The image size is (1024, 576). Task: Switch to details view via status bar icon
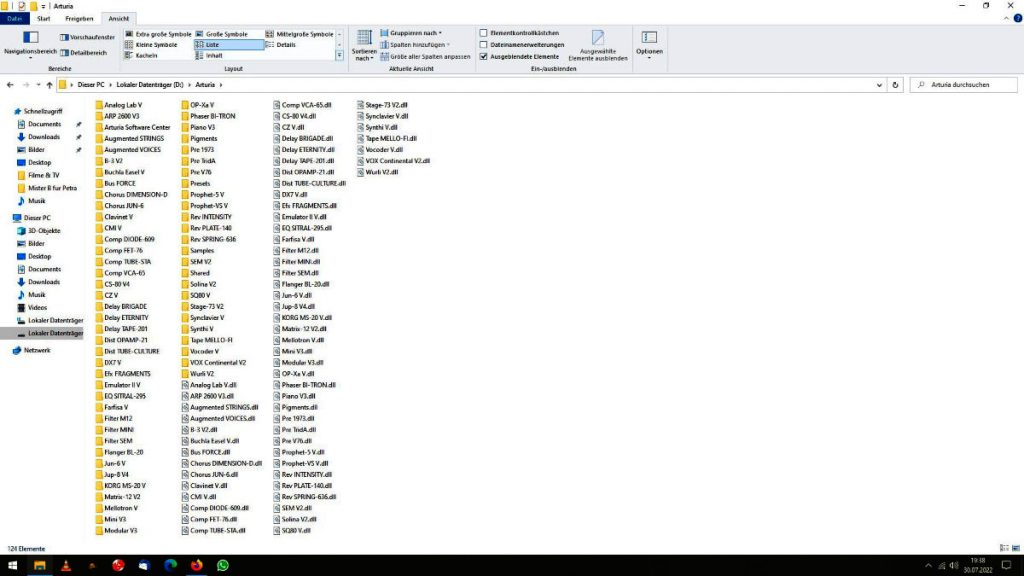(1004, 549)
